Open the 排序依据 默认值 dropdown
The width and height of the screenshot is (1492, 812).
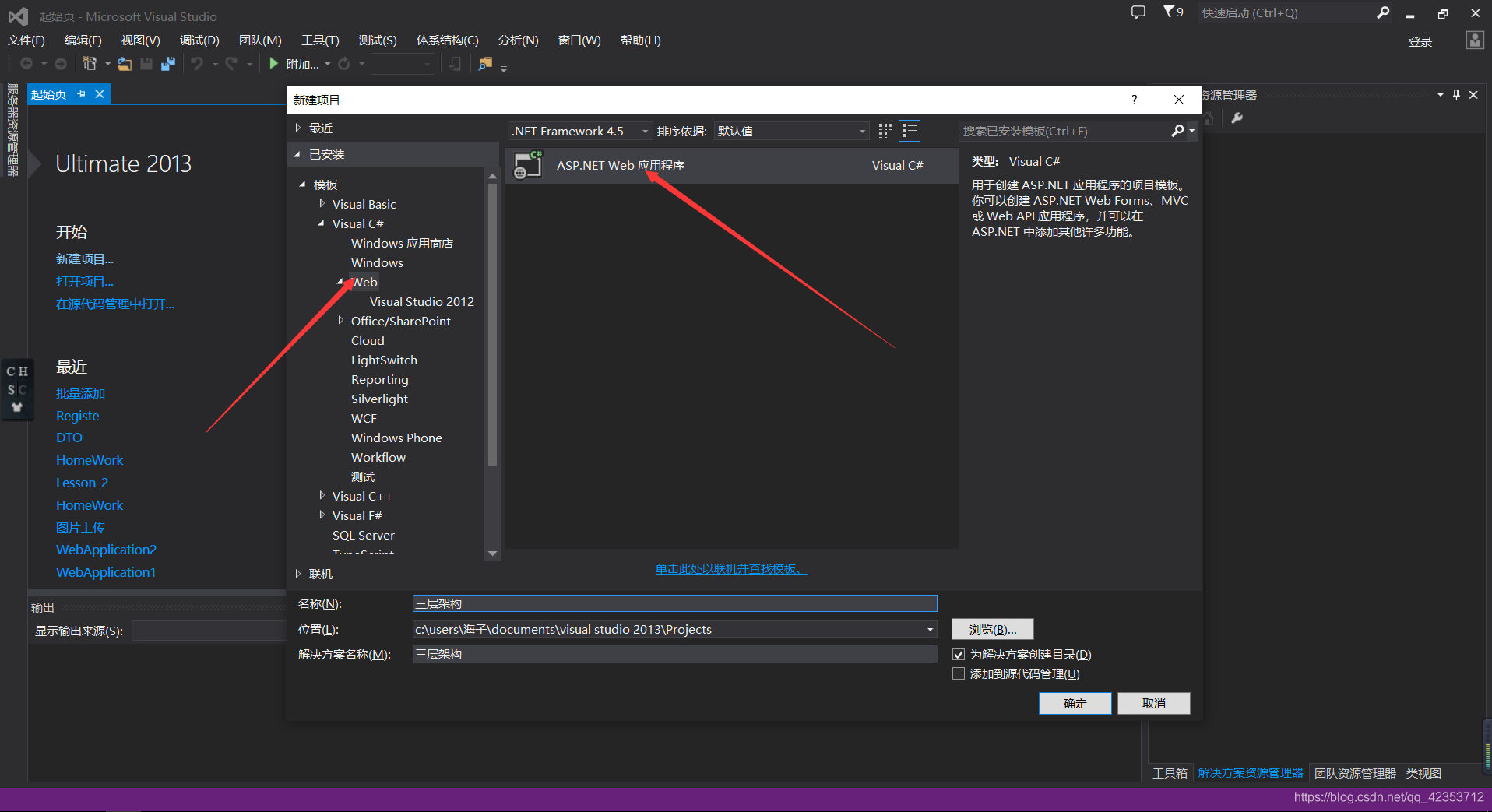click(792, 131)
